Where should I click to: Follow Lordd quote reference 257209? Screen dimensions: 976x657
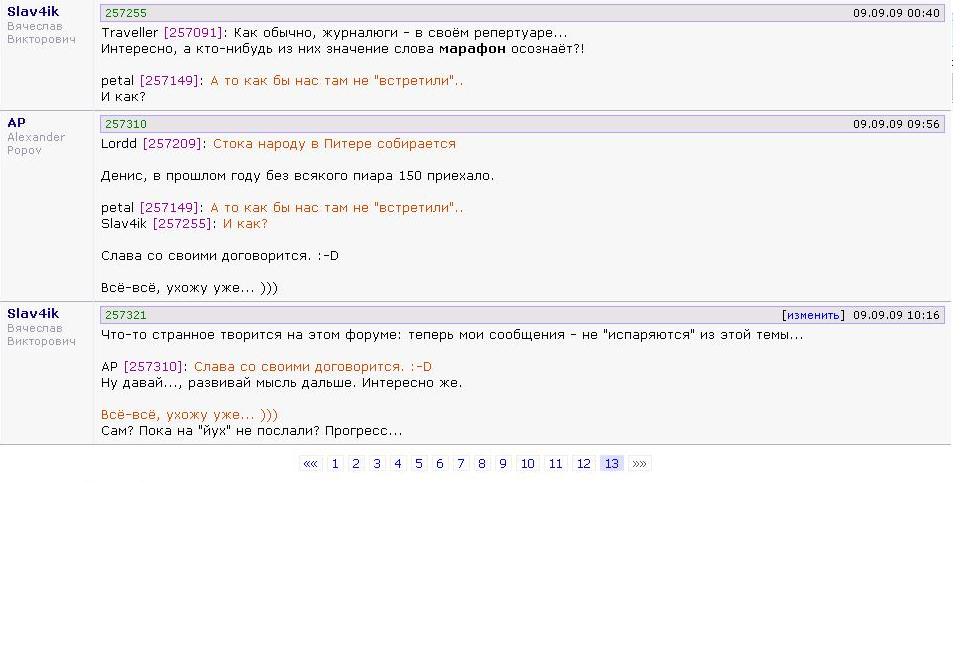(174, 144)
